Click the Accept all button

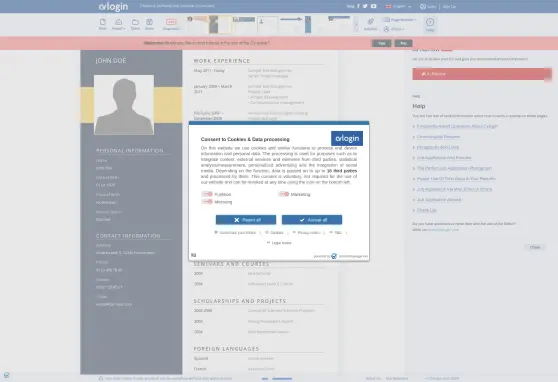point(312,220)
